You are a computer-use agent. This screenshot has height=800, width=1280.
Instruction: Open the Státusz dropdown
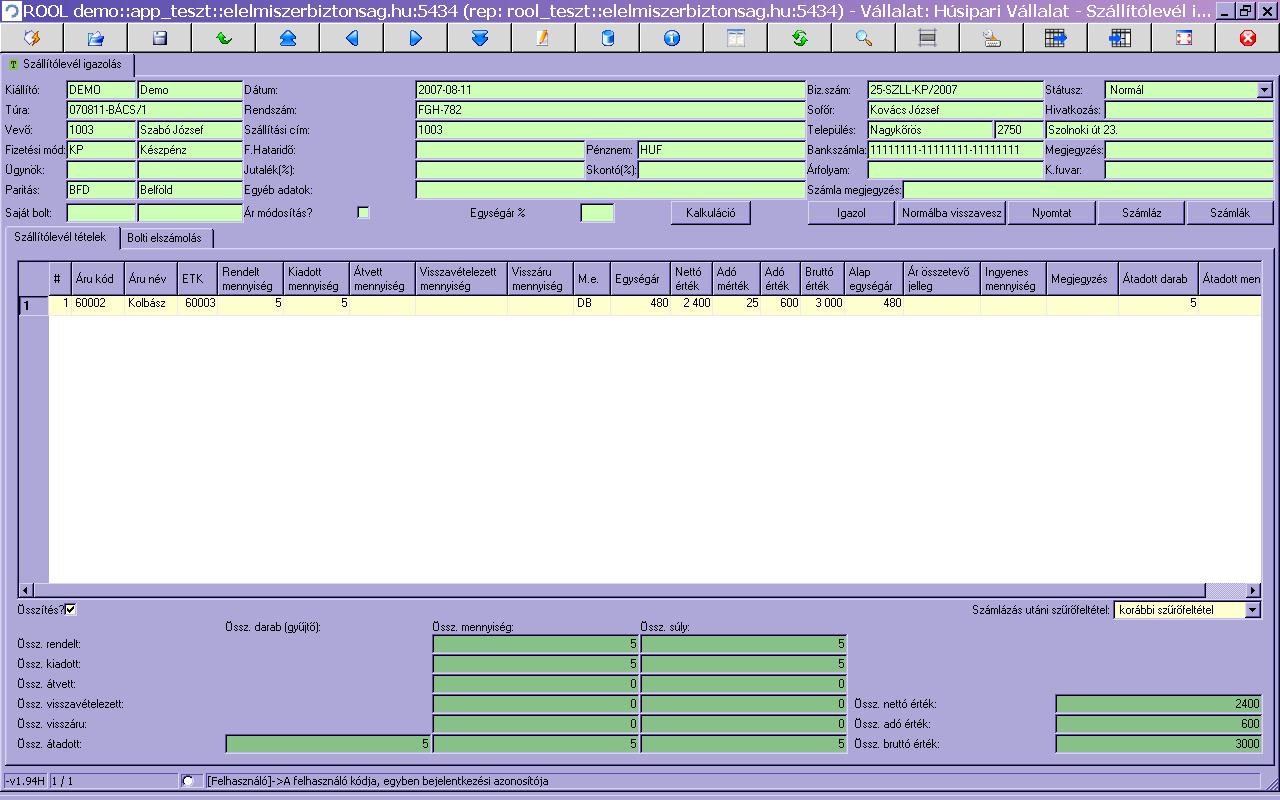(1264, 90)
